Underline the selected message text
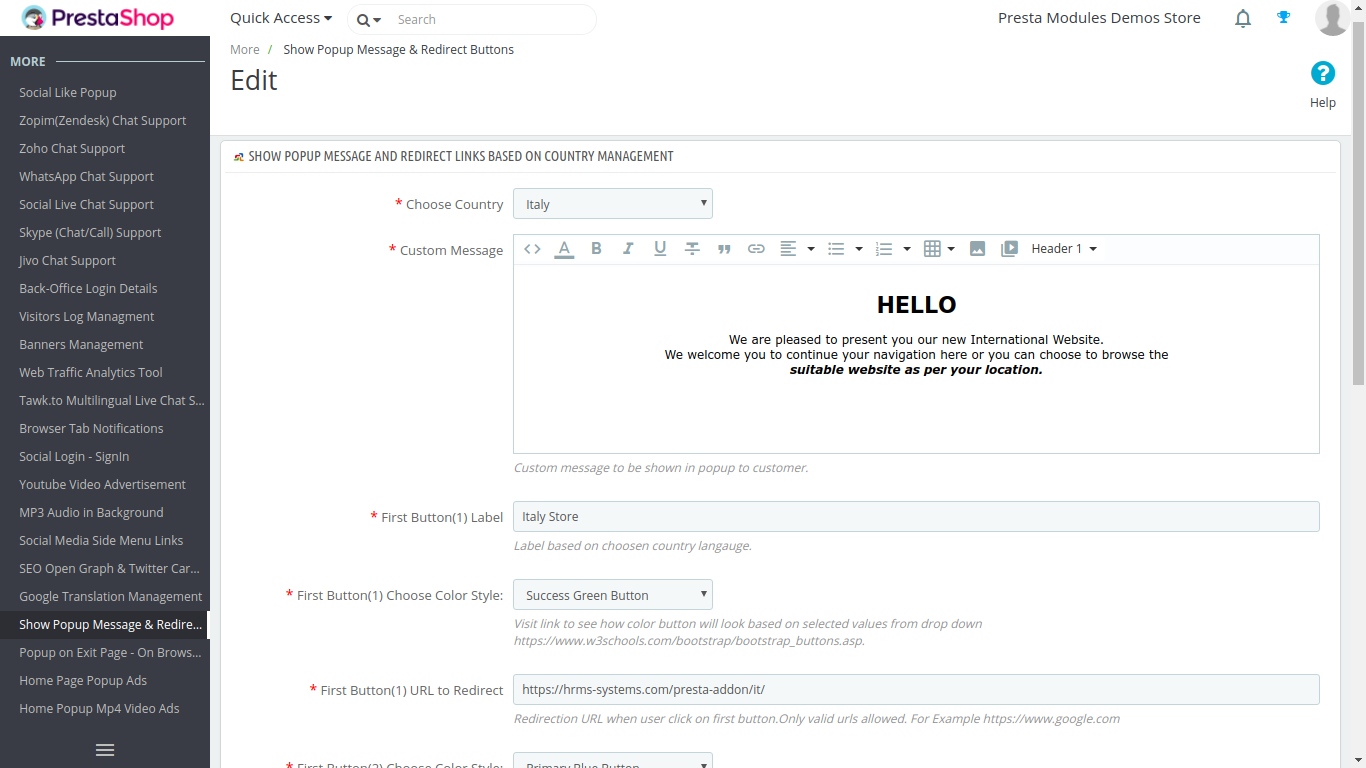The width and height of the screenshot is (1366, 768). point(660,249)
